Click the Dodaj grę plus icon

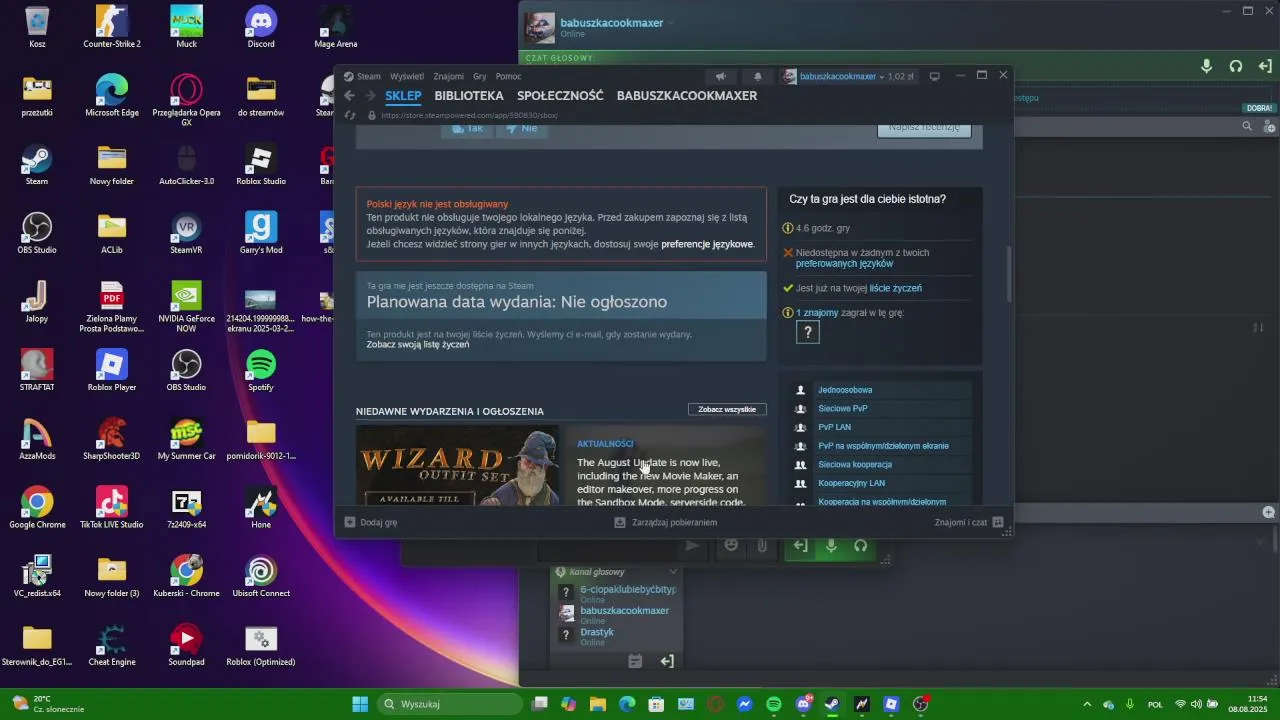tap(350, 522)
